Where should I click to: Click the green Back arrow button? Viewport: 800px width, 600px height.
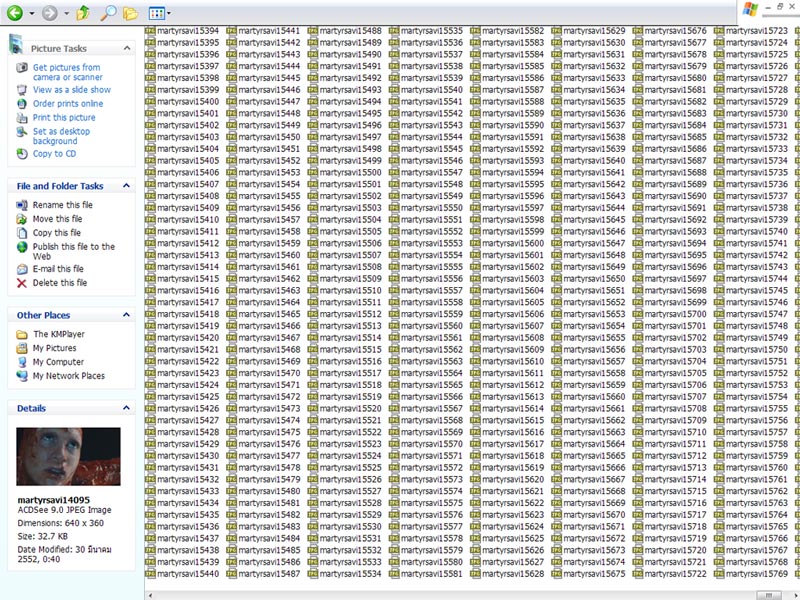coord(15,13)
